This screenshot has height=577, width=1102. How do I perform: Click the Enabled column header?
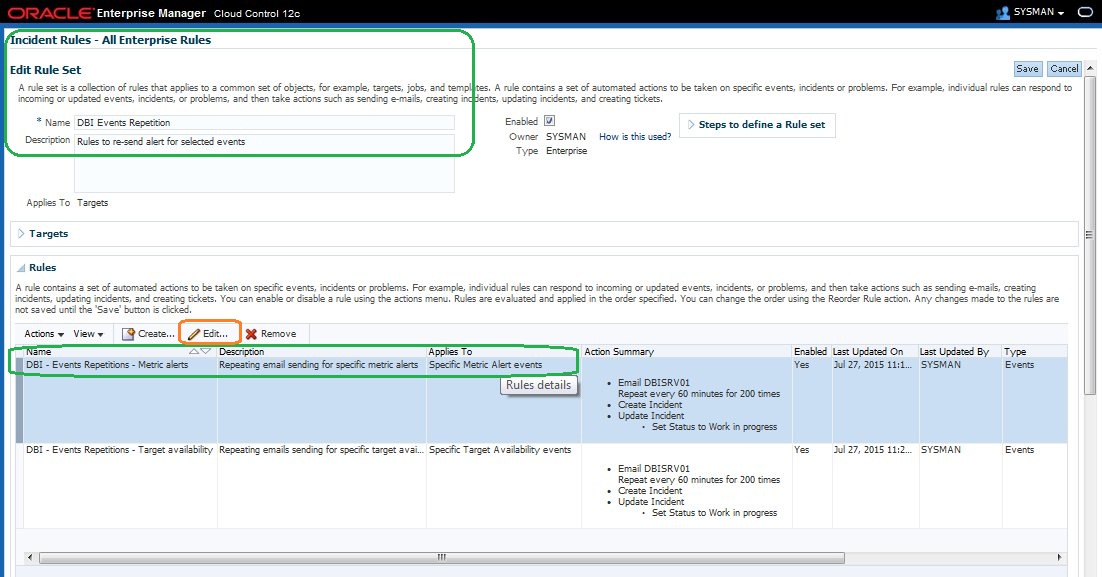tap(810, 351)
